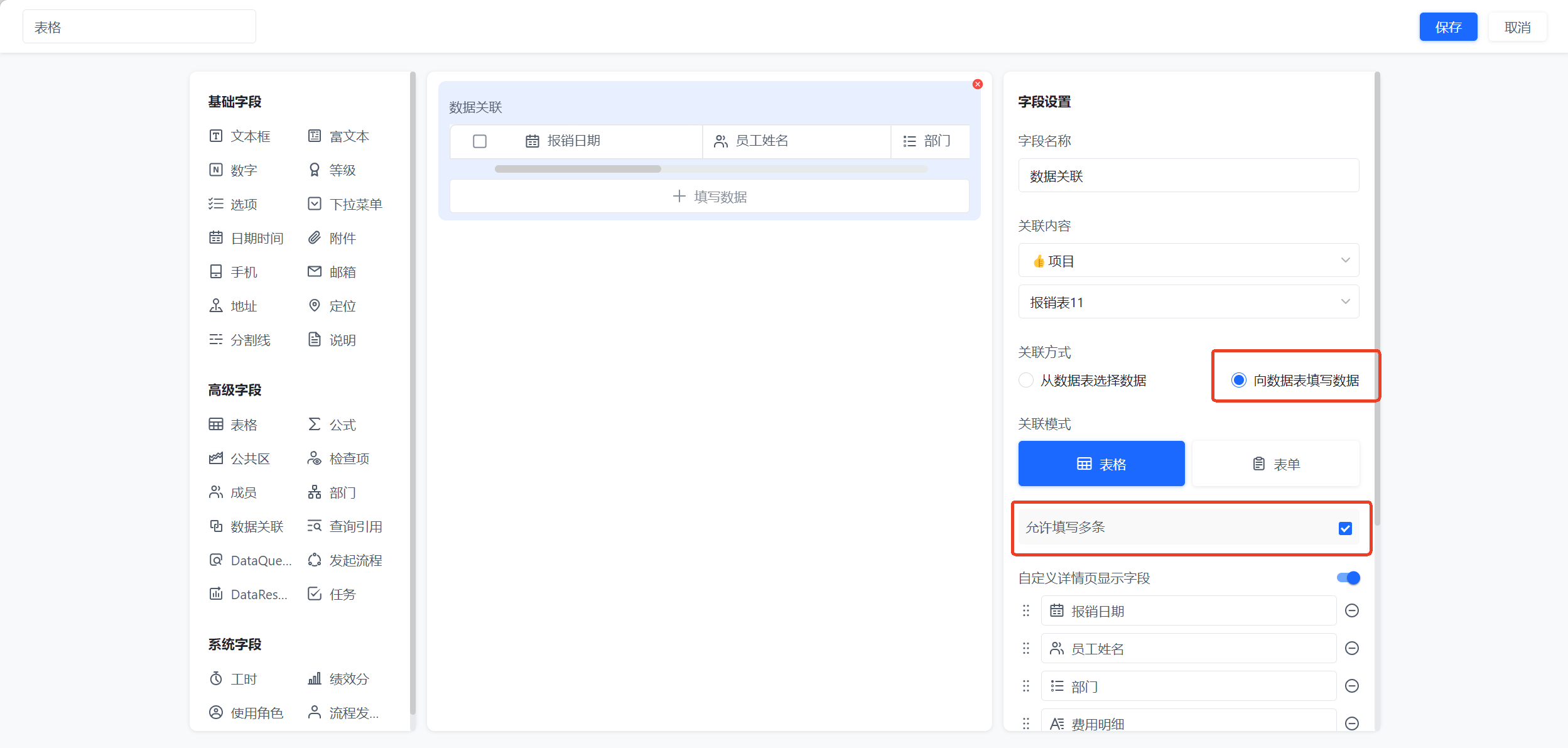Add the DataRes... field

pos(249,594)
